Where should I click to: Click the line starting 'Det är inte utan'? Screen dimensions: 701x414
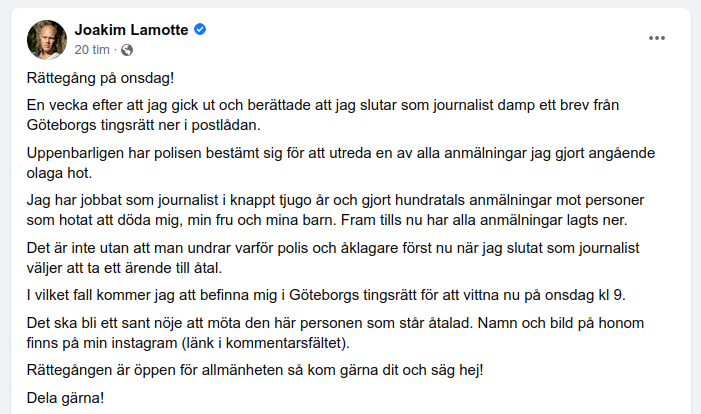click(333, 248)
